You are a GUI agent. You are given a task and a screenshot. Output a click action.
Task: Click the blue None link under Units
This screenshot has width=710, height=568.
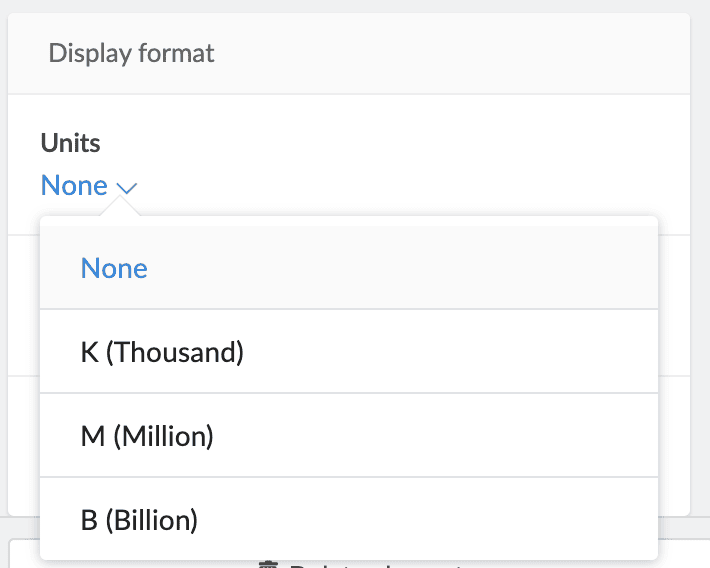pos(74,186)
